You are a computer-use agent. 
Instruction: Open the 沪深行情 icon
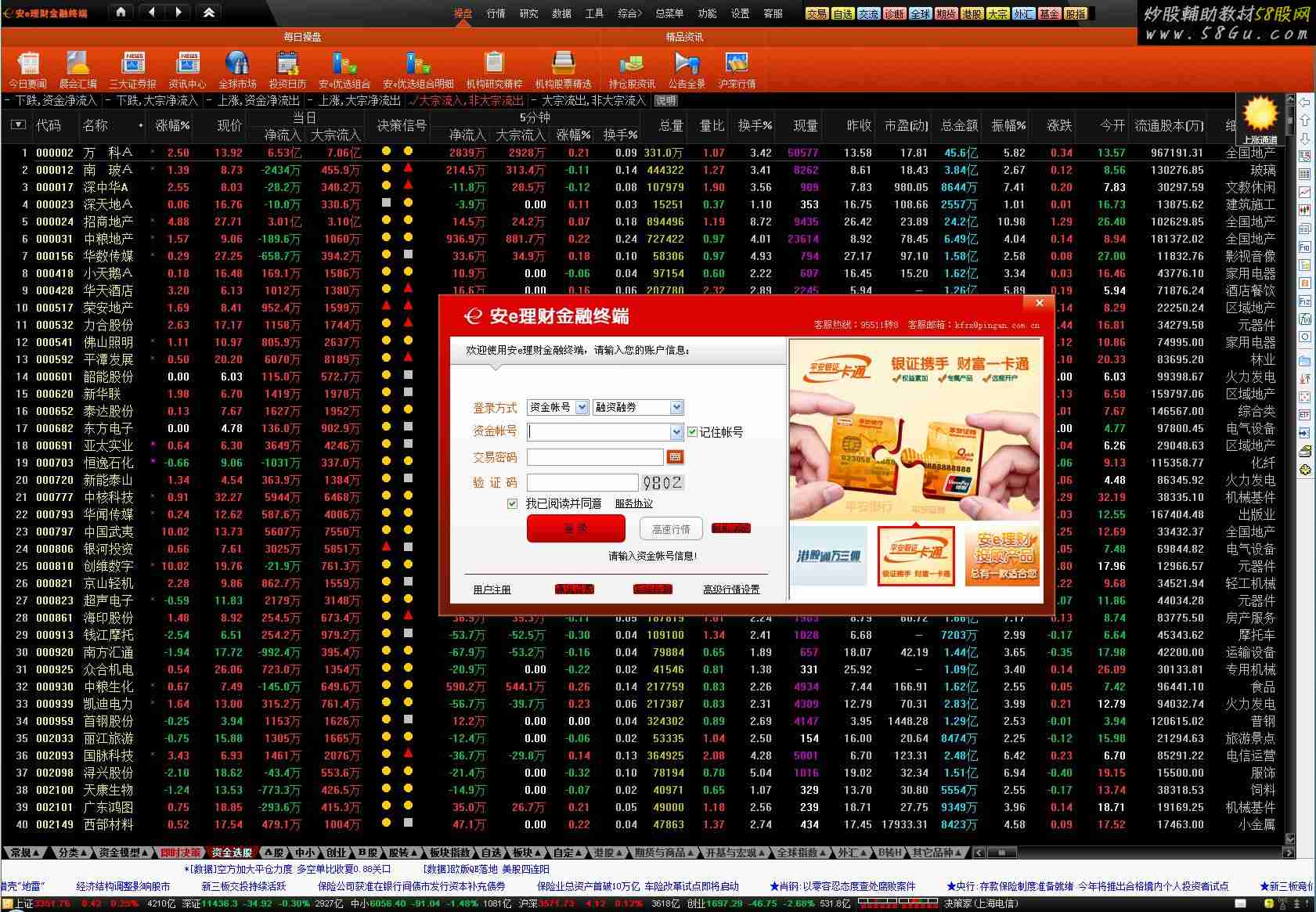coord(737,69)
